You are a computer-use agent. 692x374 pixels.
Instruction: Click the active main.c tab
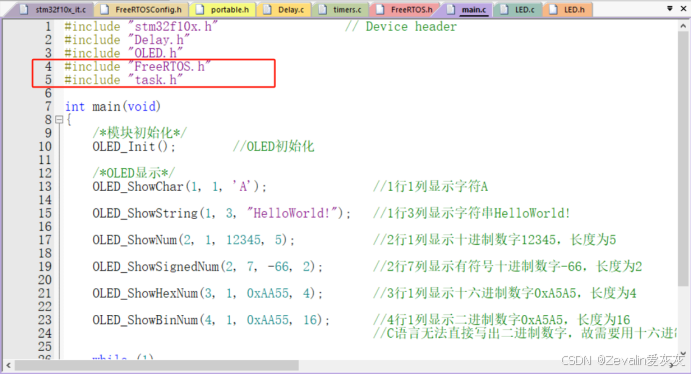point(467,9)
